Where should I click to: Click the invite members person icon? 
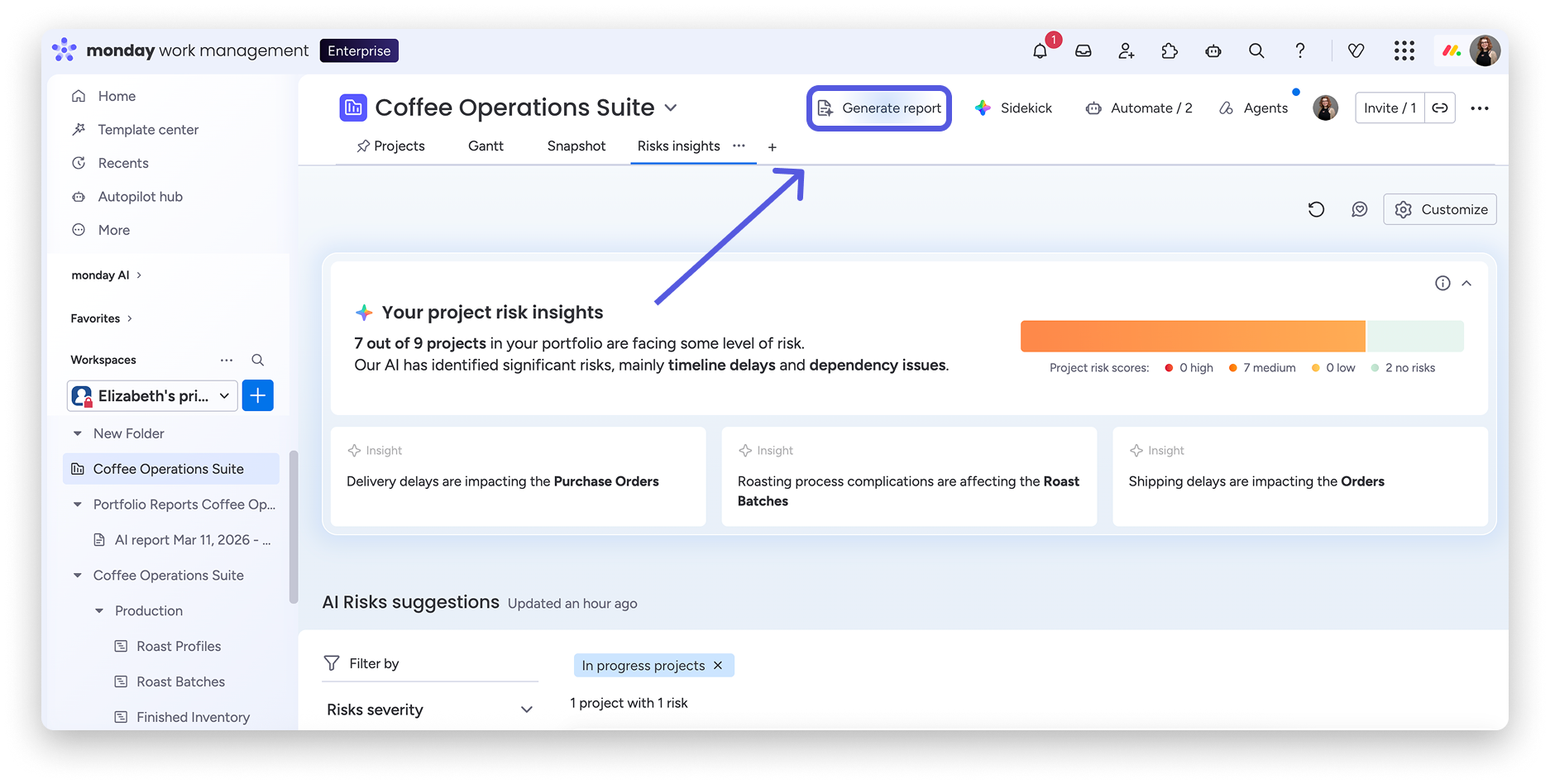pyautogui.click(x=1127, y=51)
